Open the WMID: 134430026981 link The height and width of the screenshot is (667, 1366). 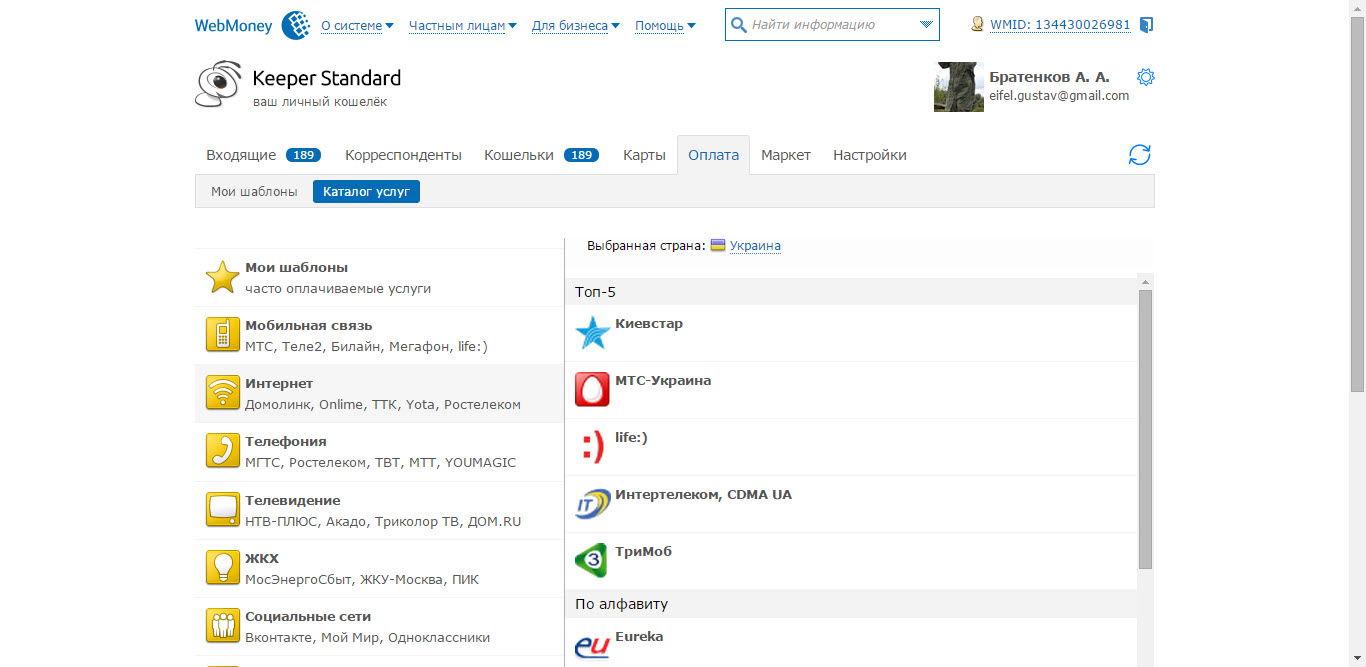1060,25
